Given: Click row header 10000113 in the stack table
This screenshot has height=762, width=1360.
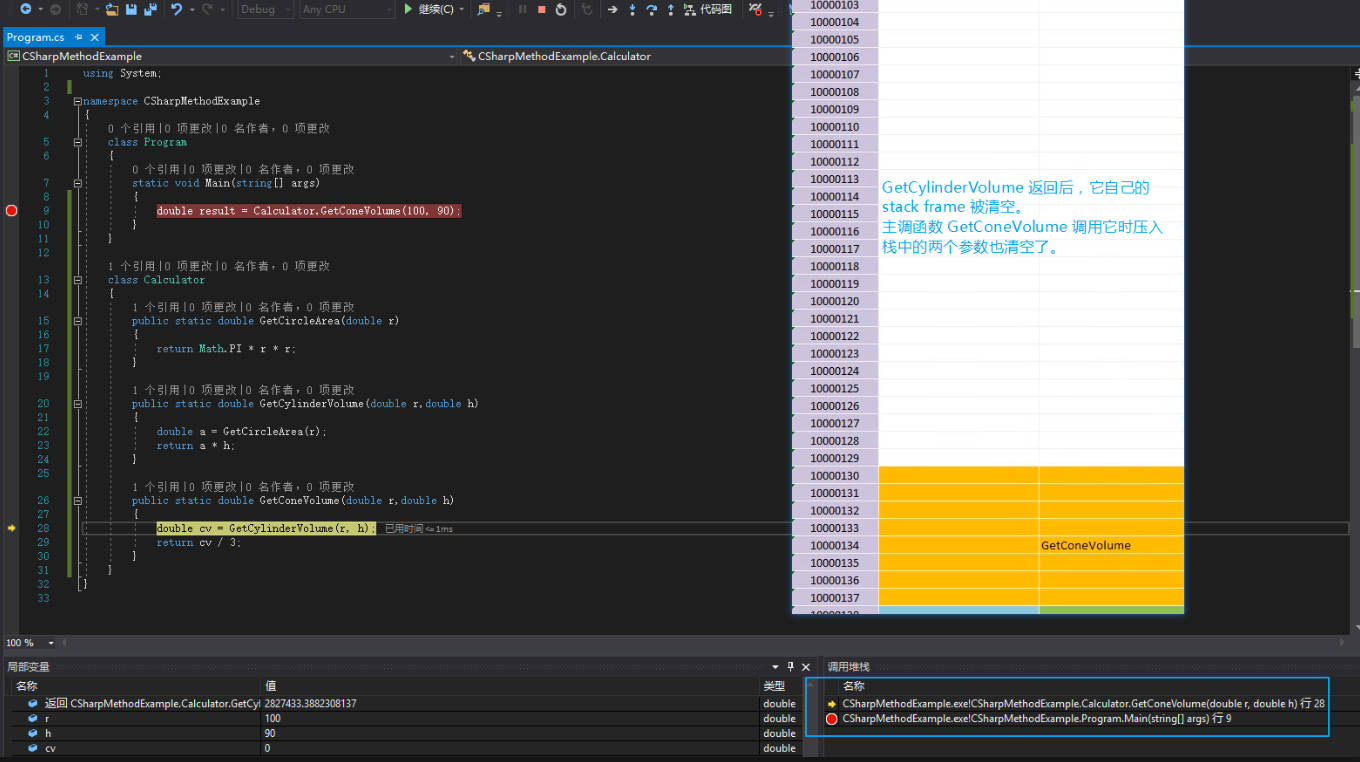Looking at the screenshot, I should (835, 179).
